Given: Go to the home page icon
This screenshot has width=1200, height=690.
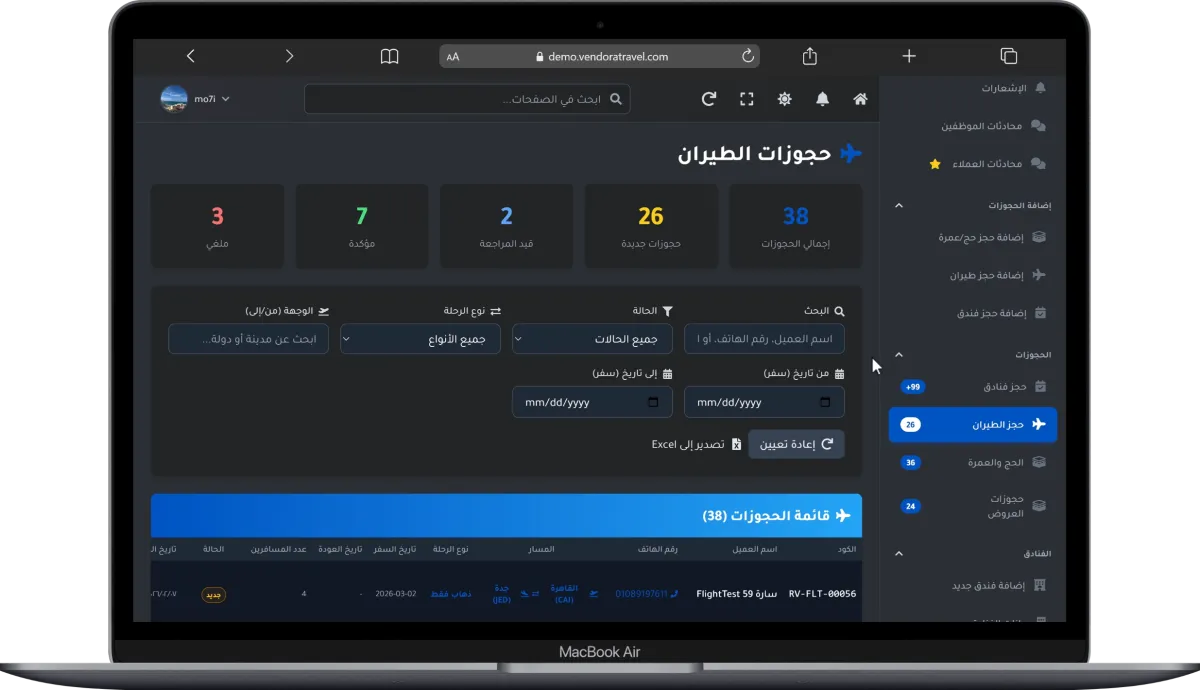Looking at the screenshot, I should [860, 99].
